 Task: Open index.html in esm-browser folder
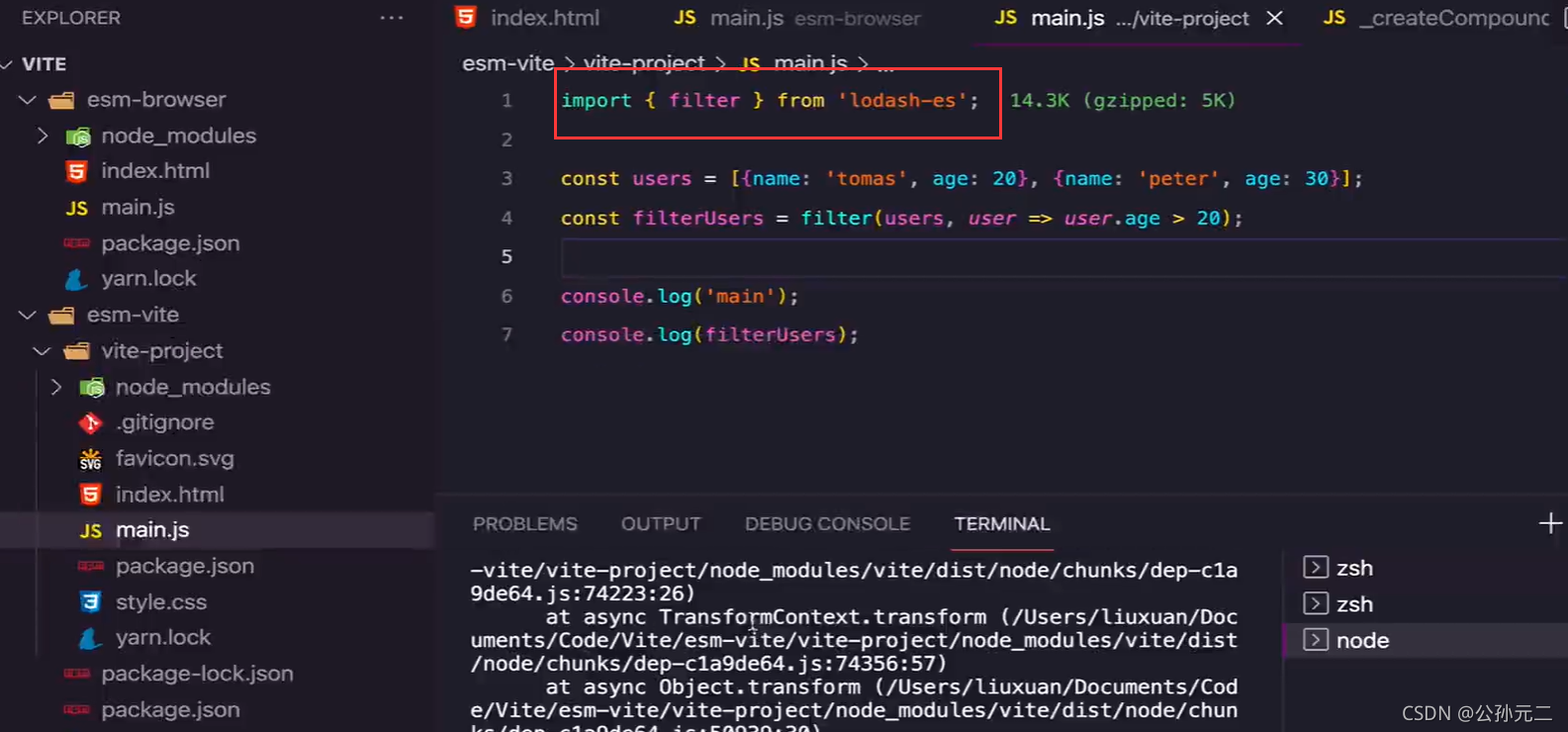coord(155,171)
